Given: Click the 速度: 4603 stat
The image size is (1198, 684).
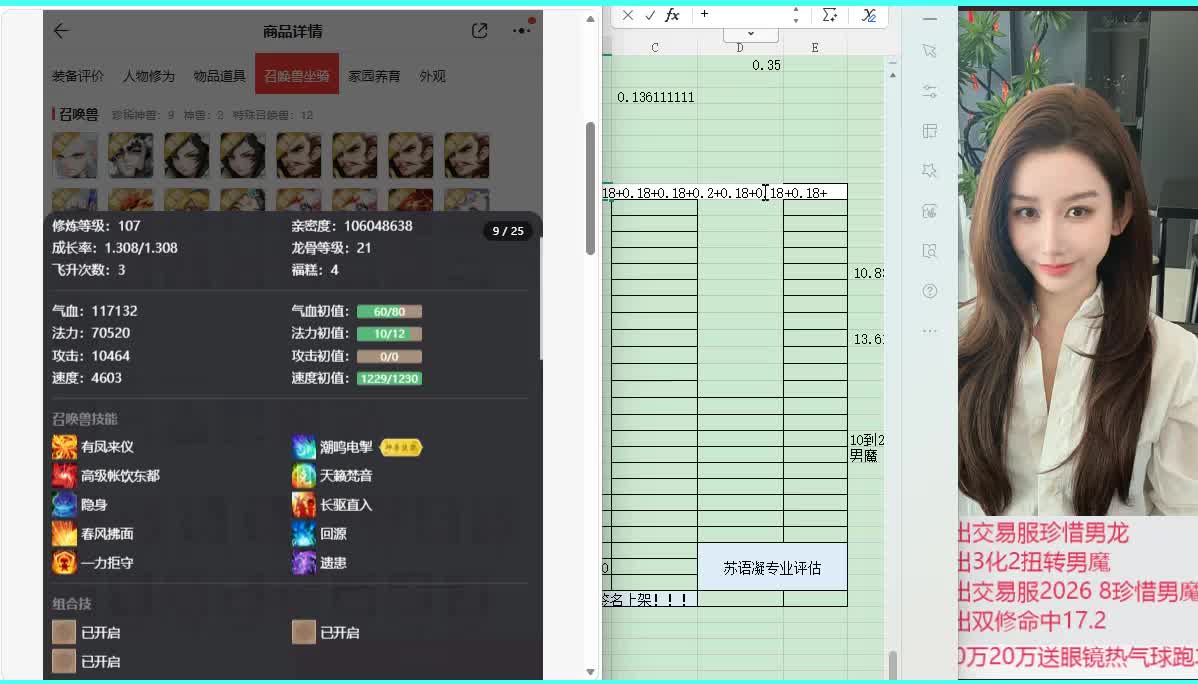Looking at the screenshot, I should (87, 378).
